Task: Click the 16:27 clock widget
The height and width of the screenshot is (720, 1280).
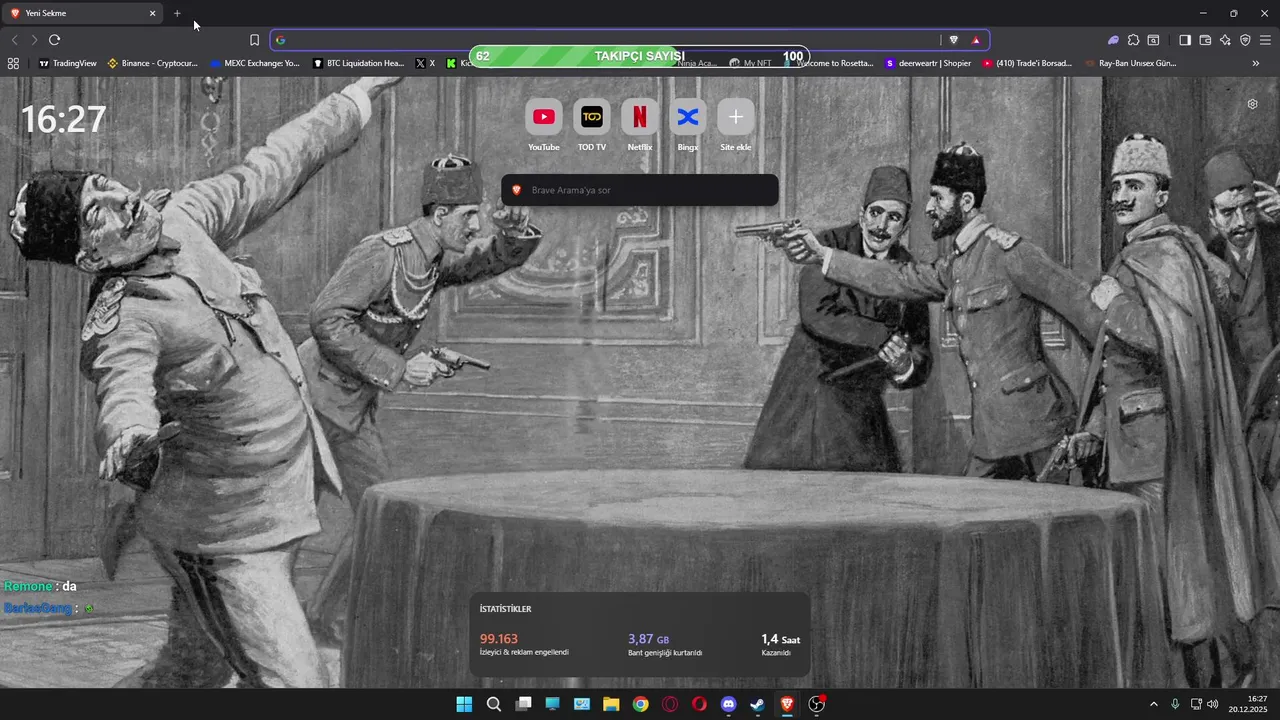Action: coord(63,120)
